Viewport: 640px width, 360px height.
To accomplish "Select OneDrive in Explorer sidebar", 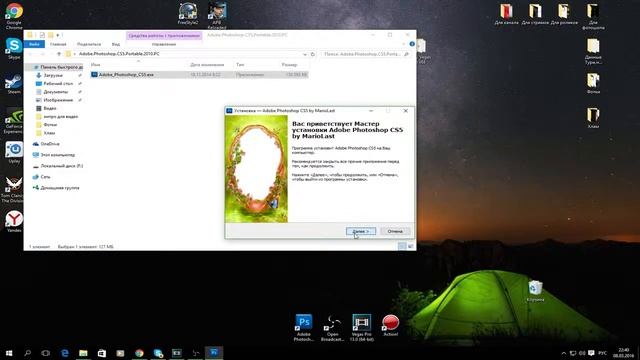I will [x=50, y=144].
